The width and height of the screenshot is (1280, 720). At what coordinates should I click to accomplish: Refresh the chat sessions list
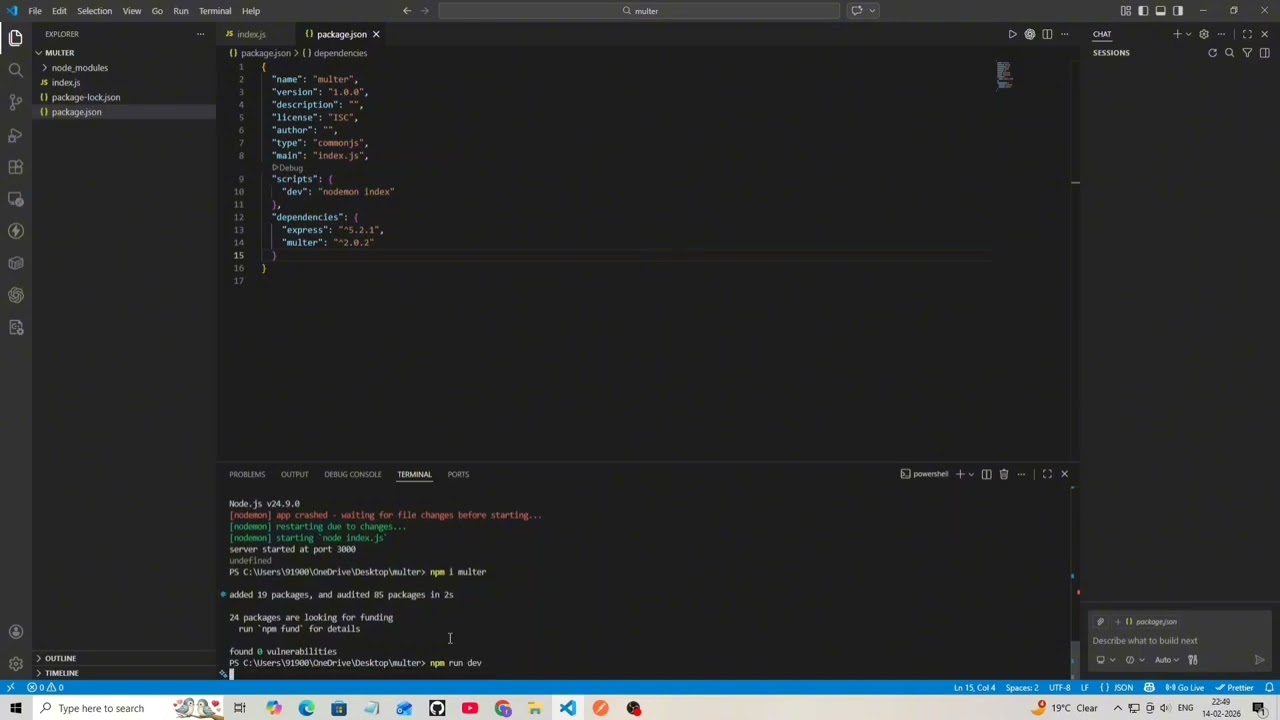point(1212,53)
